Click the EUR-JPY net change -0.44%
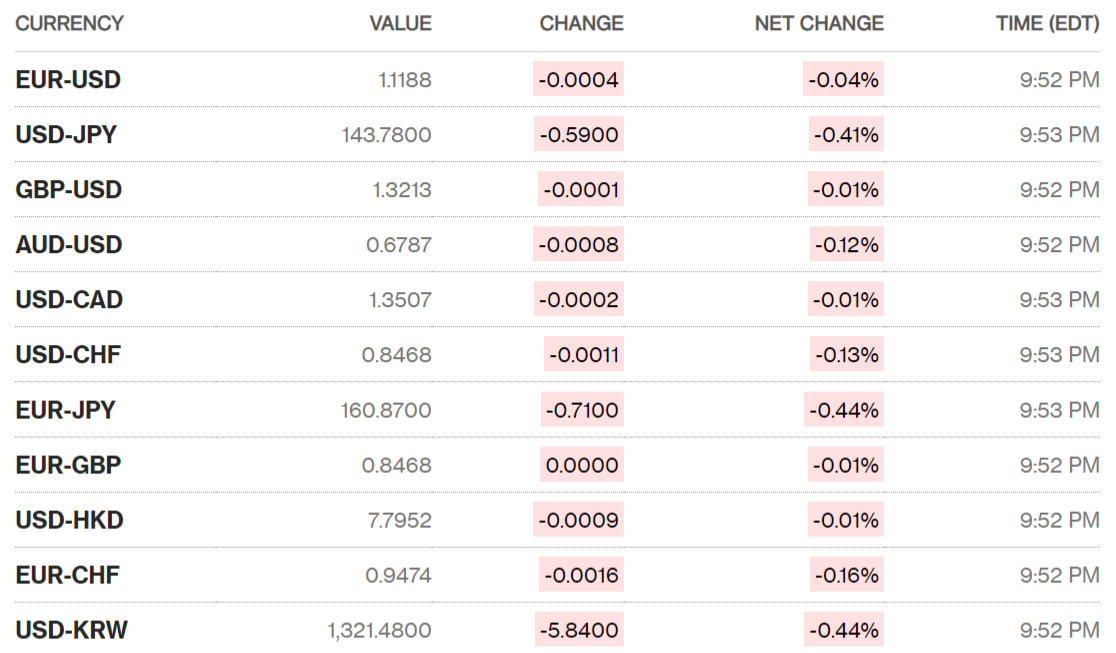Viewport: 1116px width, 653px height. point(845,410)
